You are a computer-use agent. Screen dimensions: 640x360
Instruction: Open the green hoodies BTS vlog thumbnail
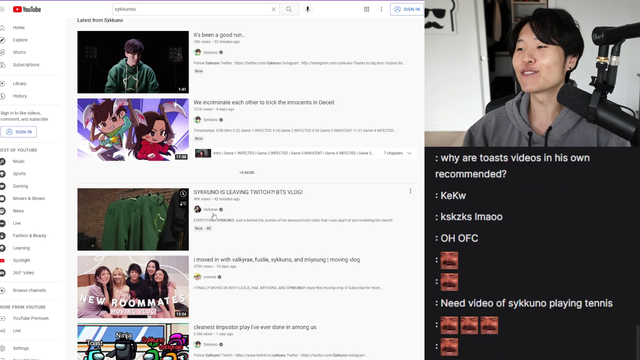pyautogui.click(x=133, y=219)
